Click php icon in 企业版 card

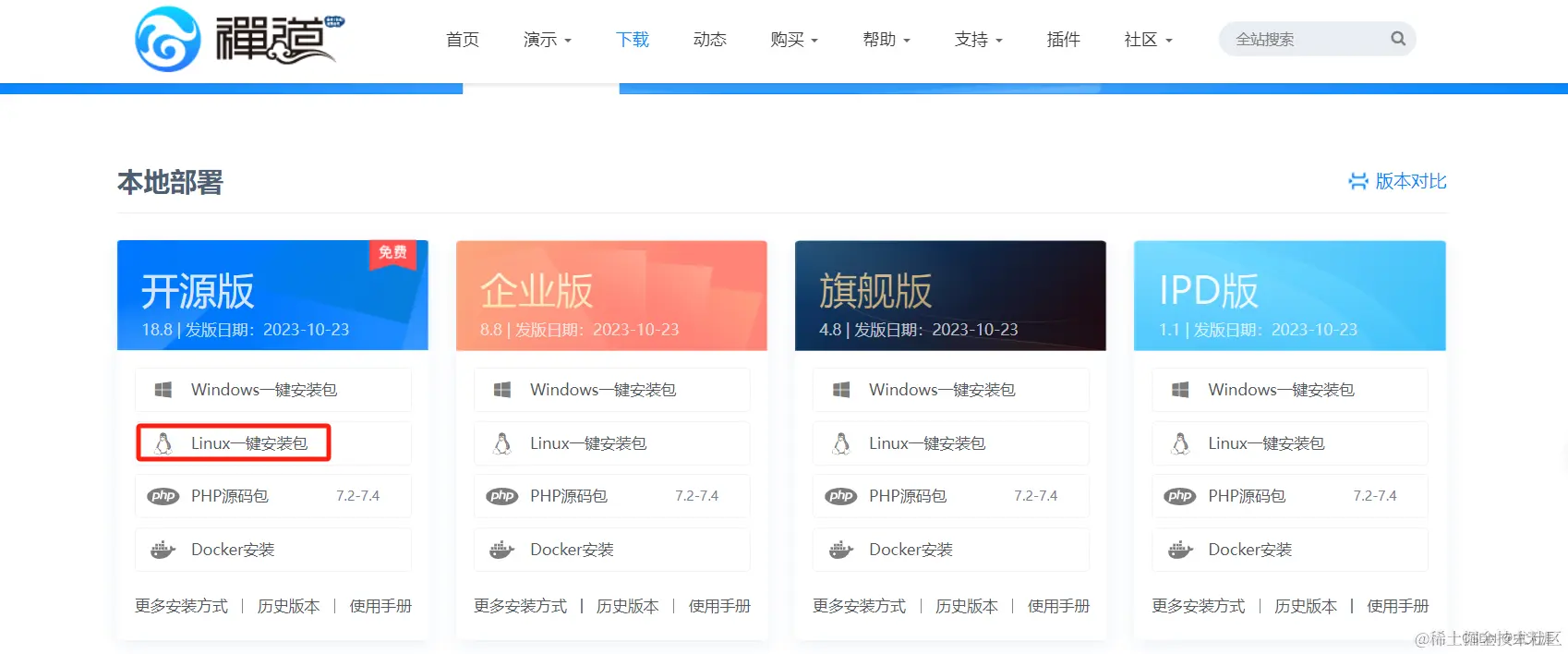(x=502, y=496)
